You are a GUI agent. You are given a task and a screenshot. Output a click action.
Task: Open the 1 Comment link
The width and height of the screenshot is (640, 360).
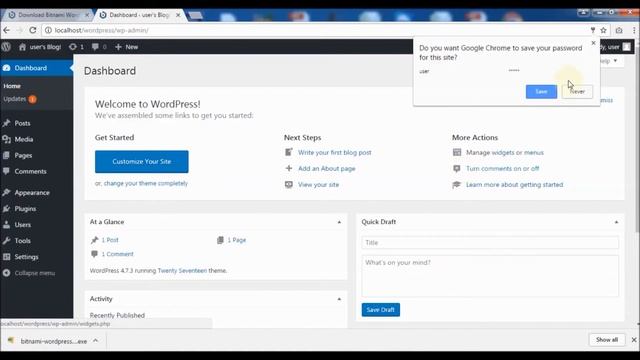click(117, 254)
